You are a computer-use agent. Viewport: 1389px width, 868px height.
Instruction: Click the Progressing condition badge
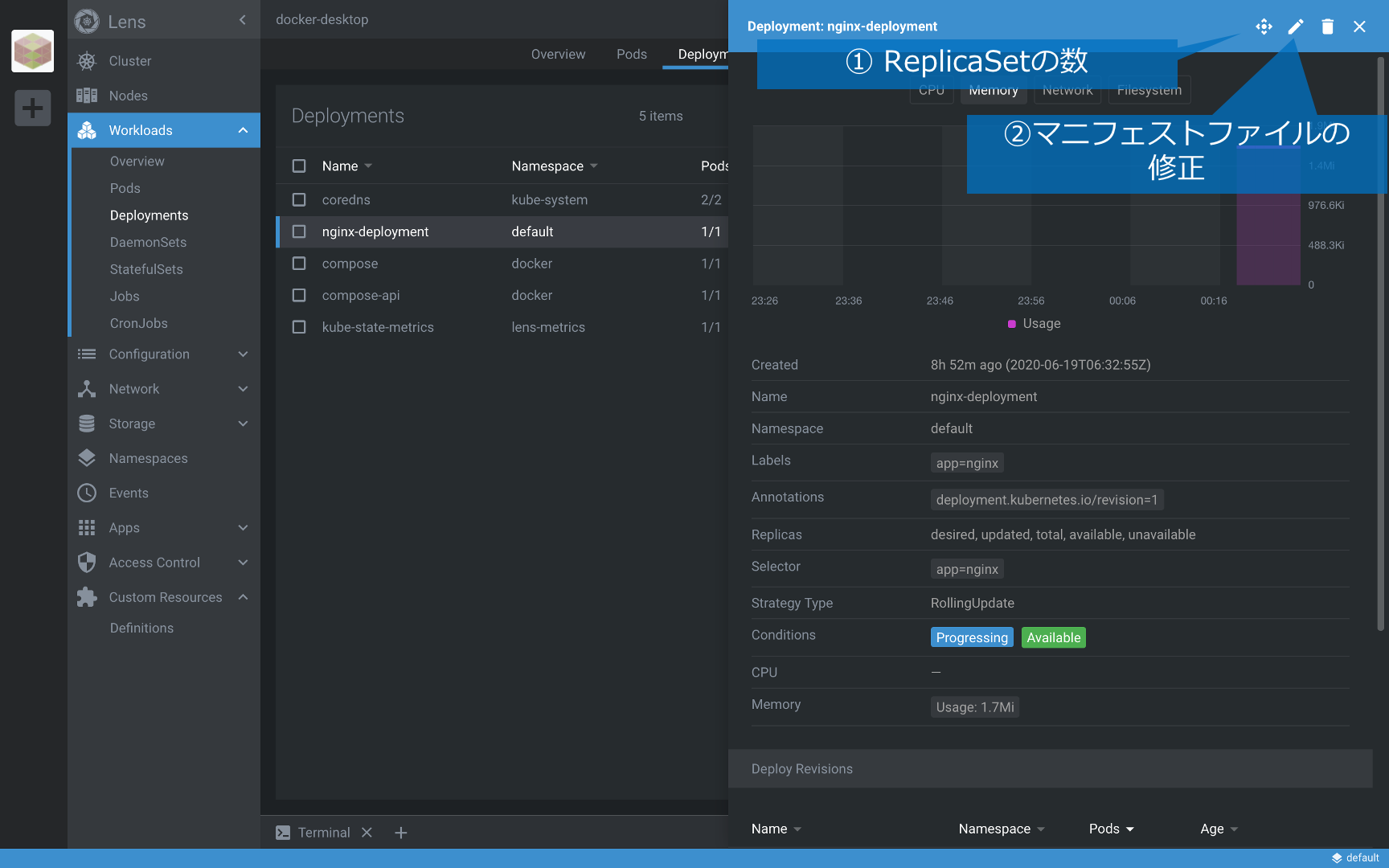coord(972,637)
